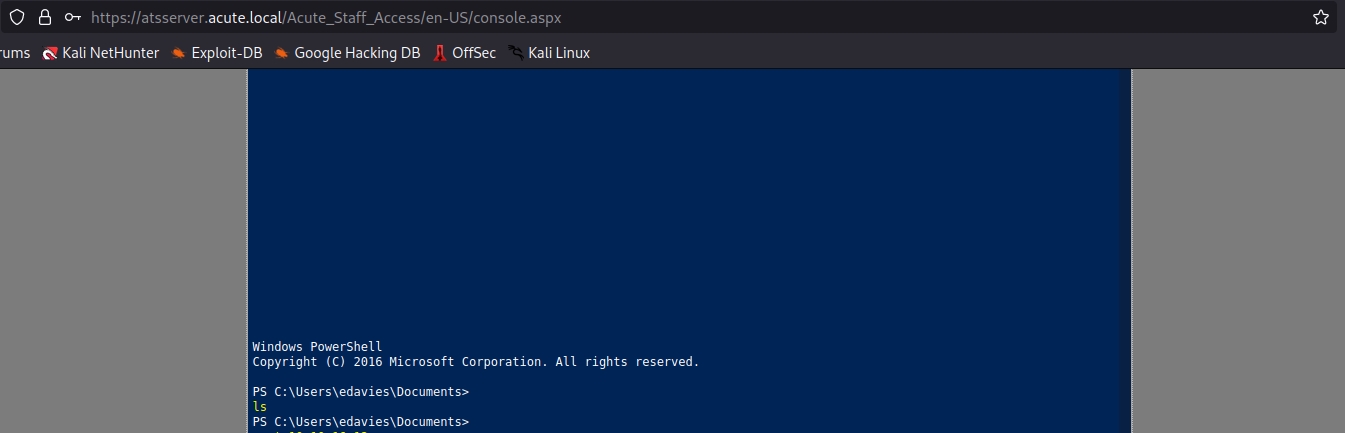Viewport: 1345px width, 433px height.
Task: Click the cut-off yellow line at console bottom
Action: click(x=310, y=431)
